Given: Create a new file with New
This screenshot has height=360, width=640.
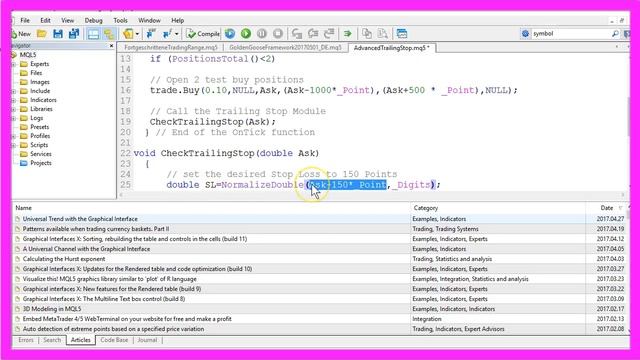Looking at the screenshot, I should click(21, 34).
